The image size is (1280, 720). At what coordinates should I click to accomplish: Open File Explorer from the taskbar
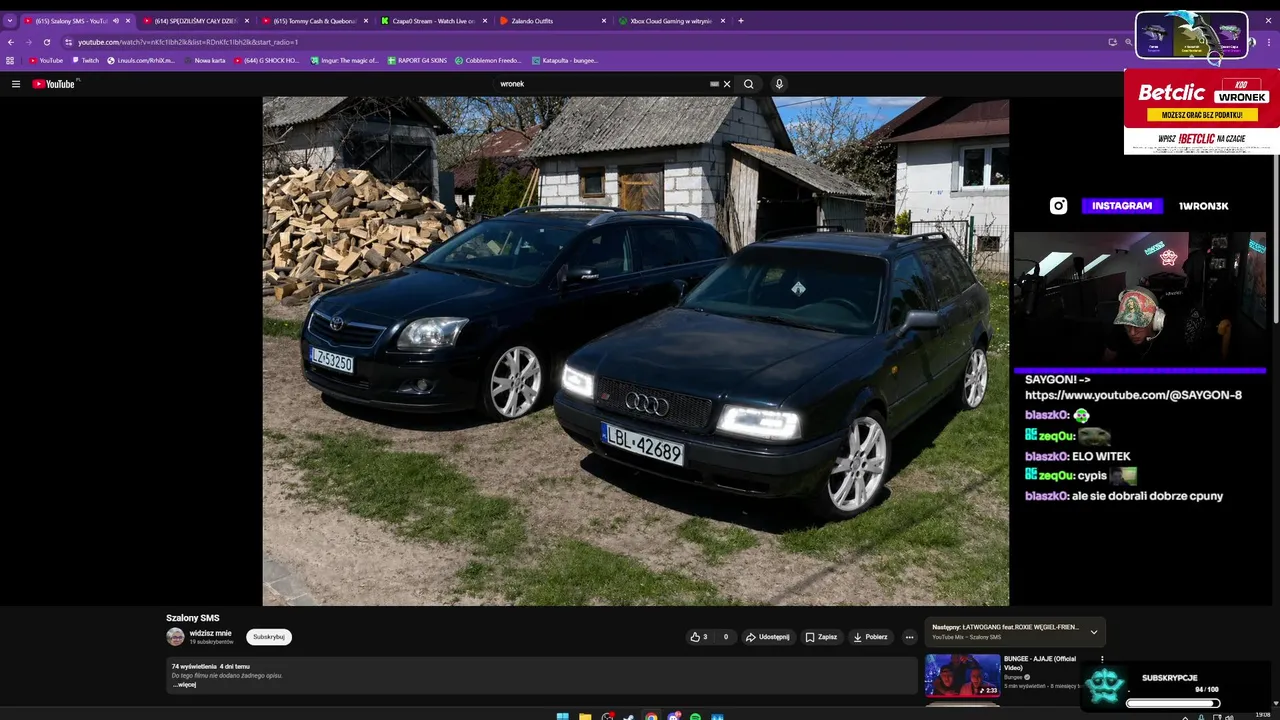[x=585, y=716]
